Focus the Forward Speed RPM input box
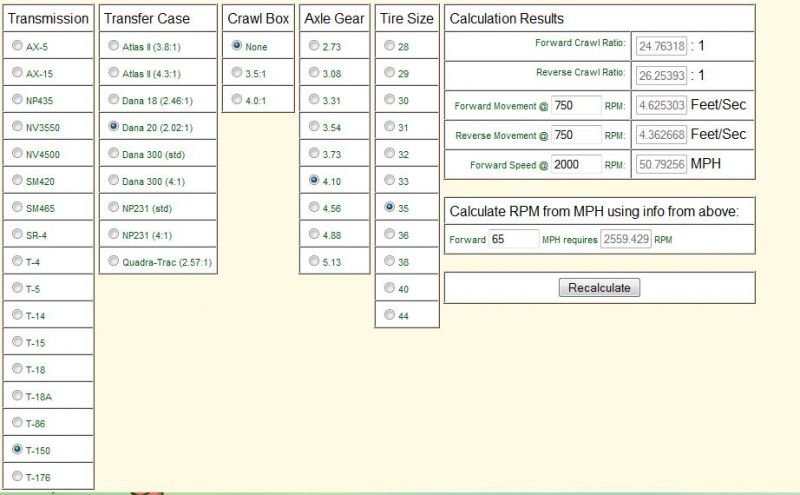This screenshot has height=495, width=800. [575, 164]
